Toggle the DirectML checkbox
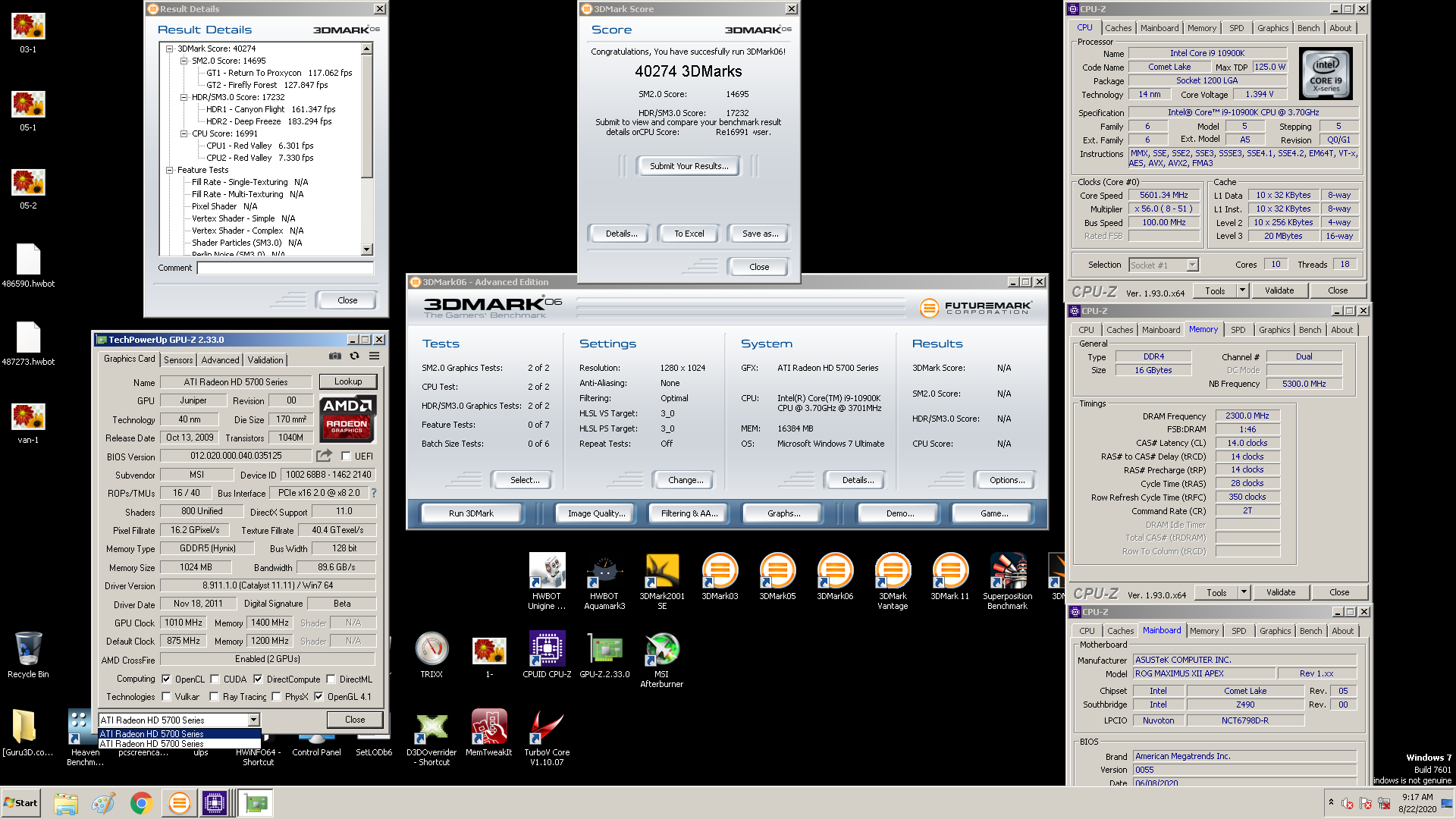Viewport: 1456px width, 819px height. click(x=330, y=679)
